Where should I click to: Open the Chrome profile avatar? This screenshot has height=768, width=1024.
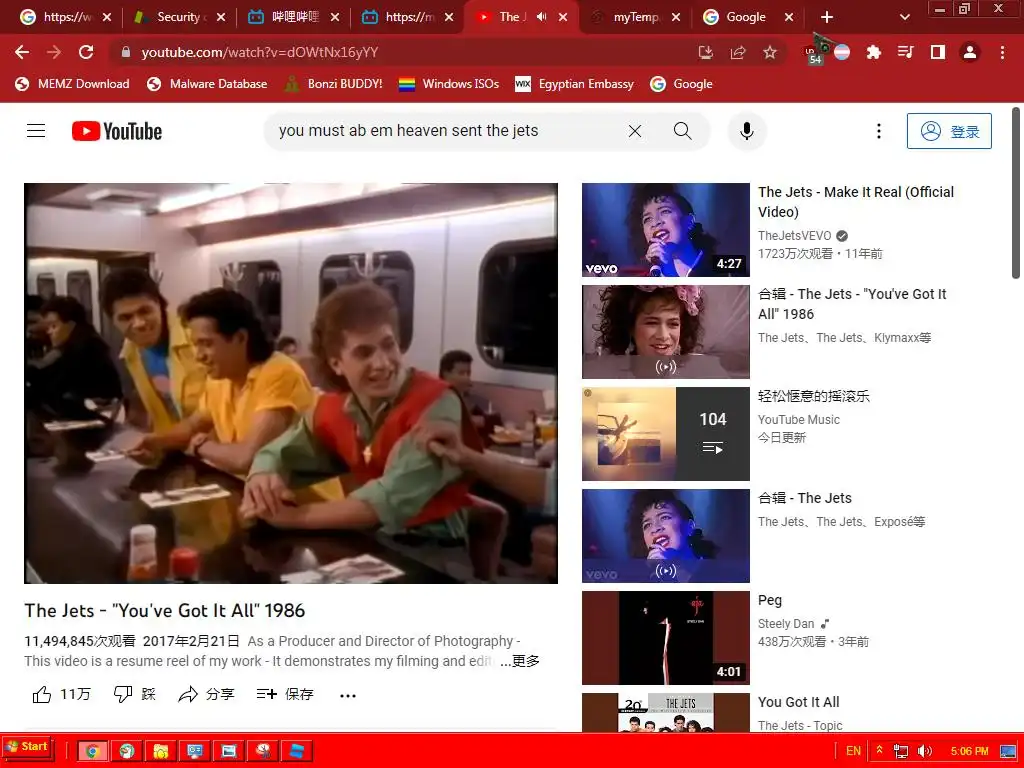coord(970,52)
